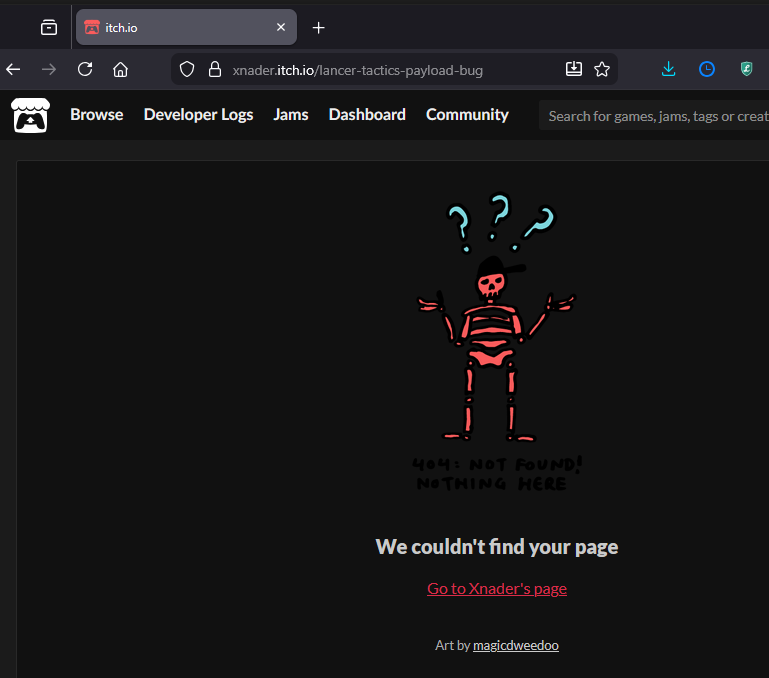This screenshot has width=769, height=678.
Task: Go to Jams
Action: 291,115
